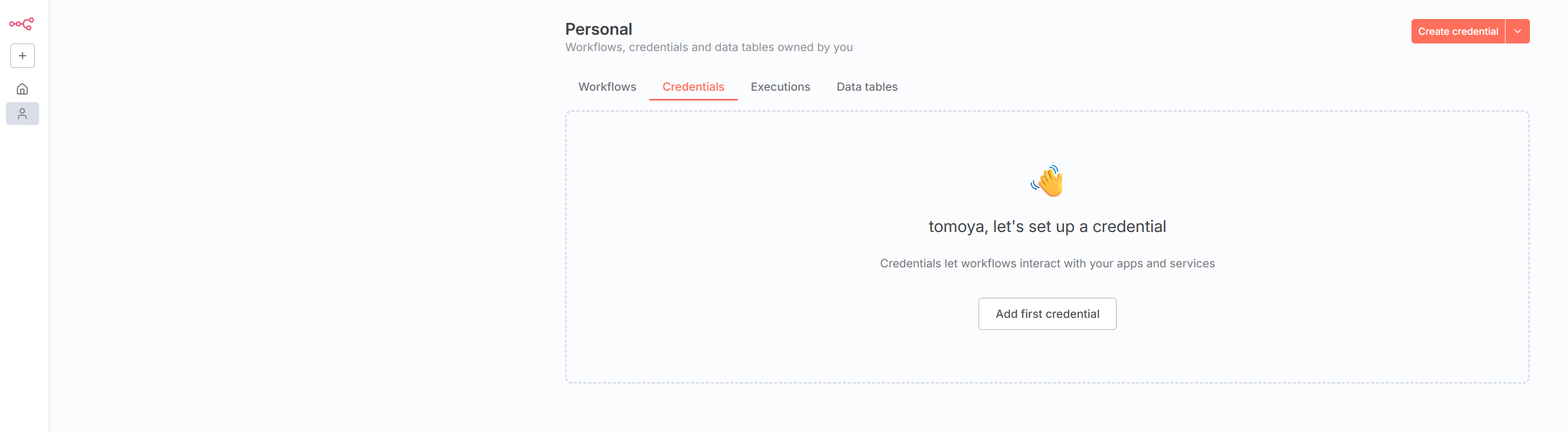Open the Overview home icon
Image resolution: width=1568 pixels, height=432 pixels.
pos(22,90)
